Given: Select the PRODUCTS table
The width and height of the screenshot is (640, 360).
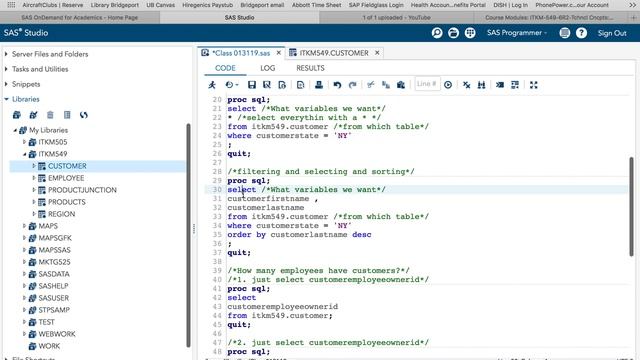Looking at the screenshot, I should (67, 202).
